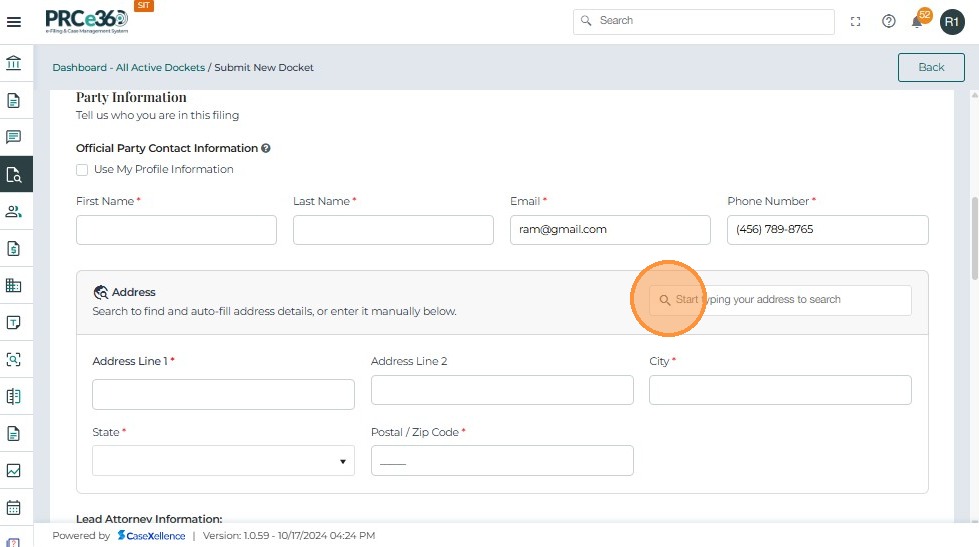Open notifications bell with 52 badge
979x547 pixels.
(x=917, y=21)
